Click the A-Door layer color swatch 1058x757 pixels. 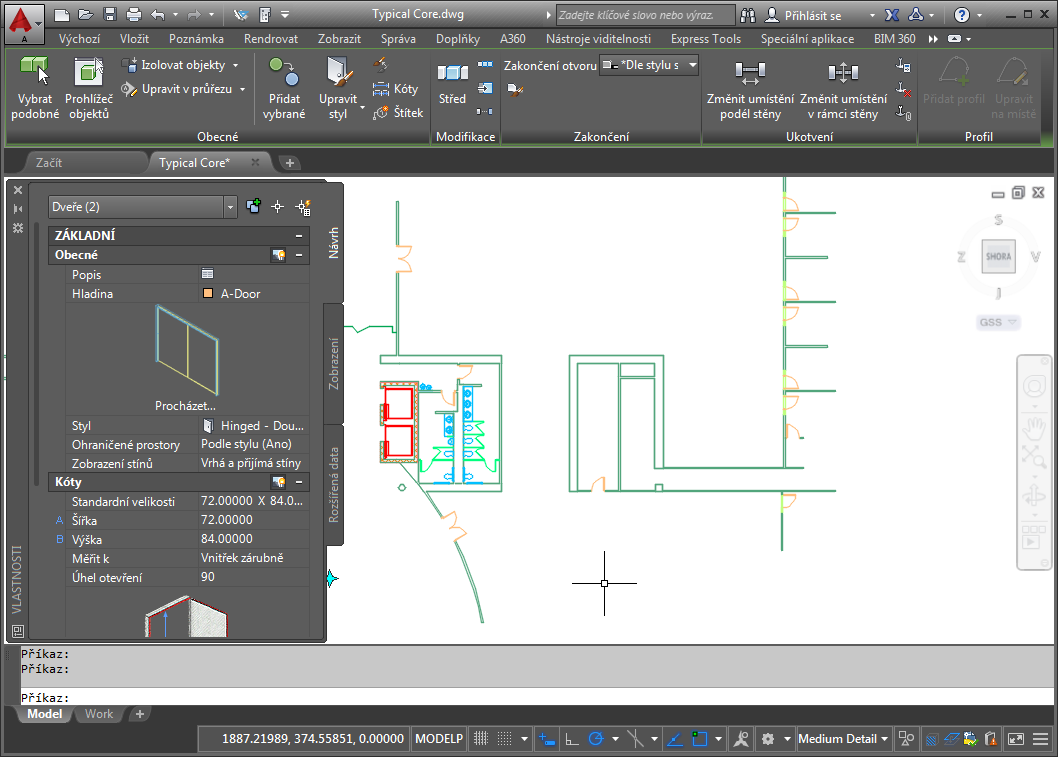pyautogui.click(x=208, y=294)
